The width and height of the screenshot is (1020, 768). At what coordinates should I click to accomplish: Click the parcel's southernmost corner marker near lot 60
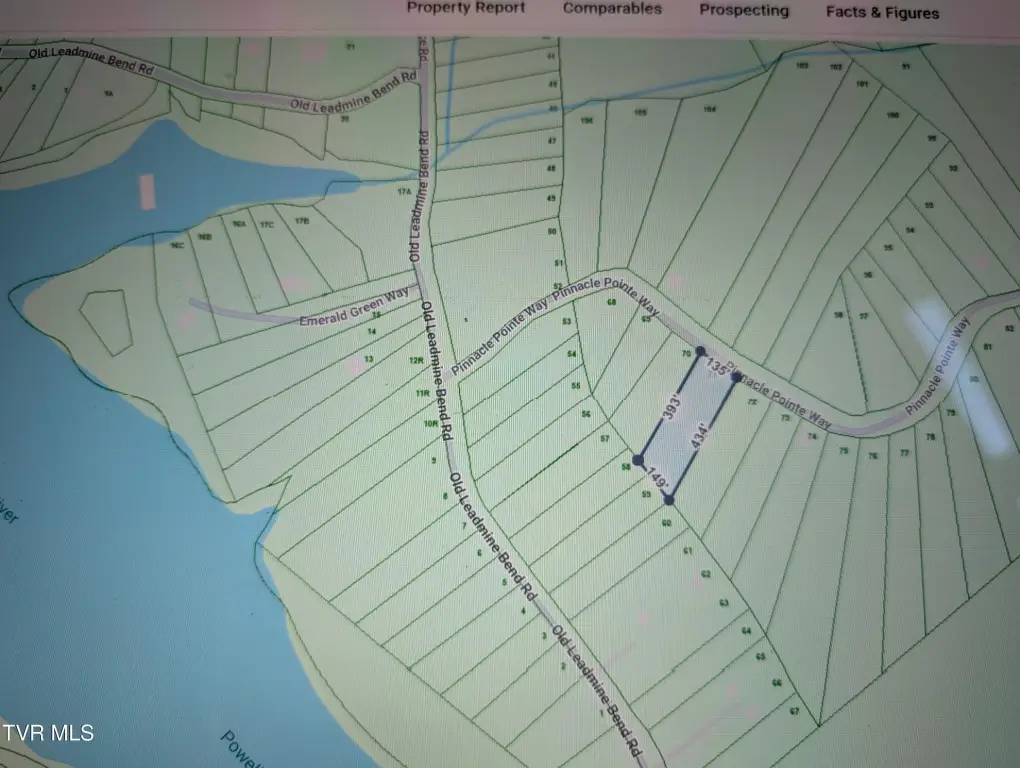[x=669, y=499]
